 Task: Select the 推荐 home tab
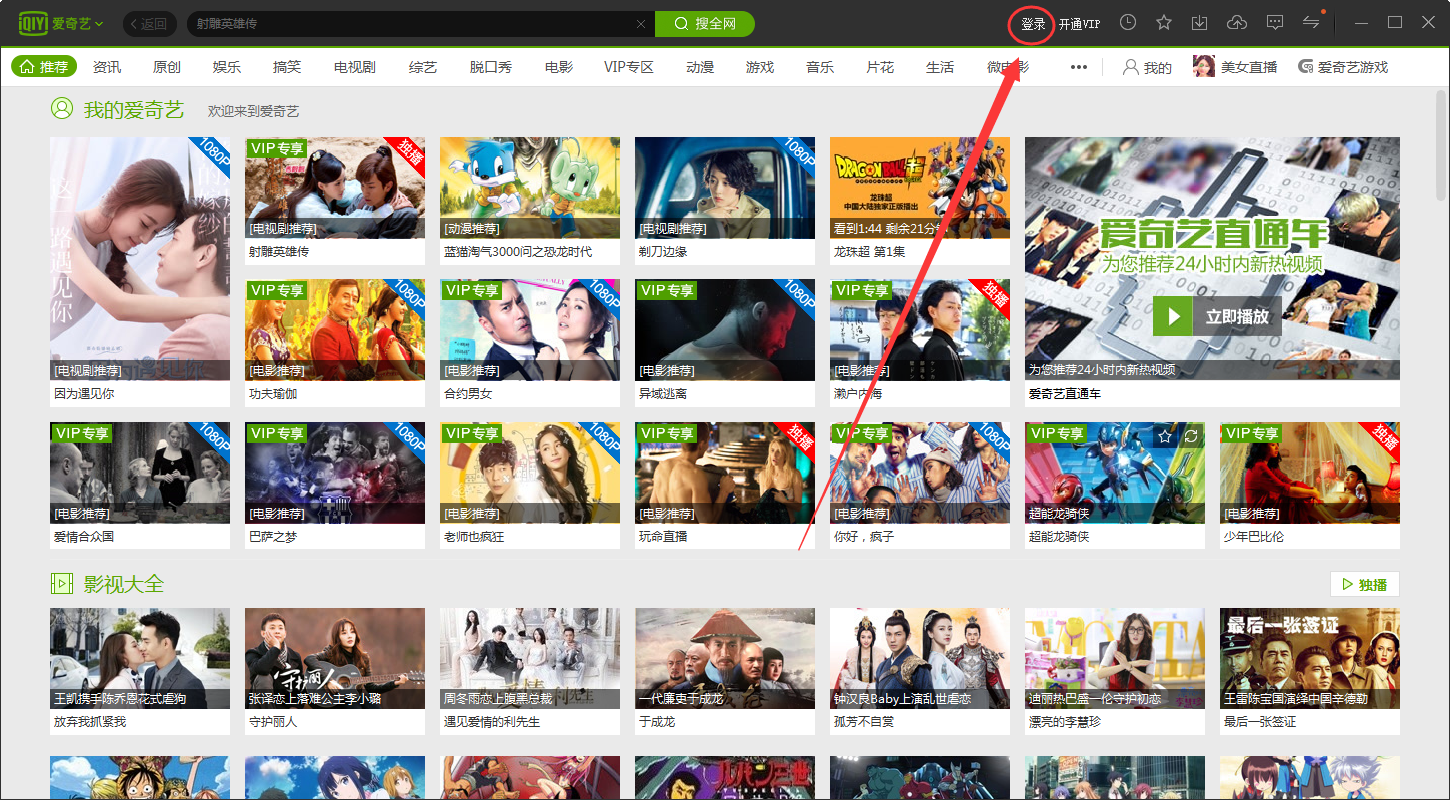(x=45, y=67)
